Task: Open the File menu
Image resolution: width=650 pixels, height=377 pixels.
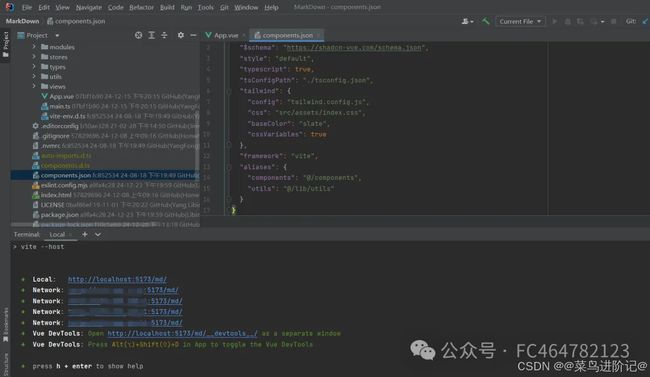Action: (x=27, y=7)
